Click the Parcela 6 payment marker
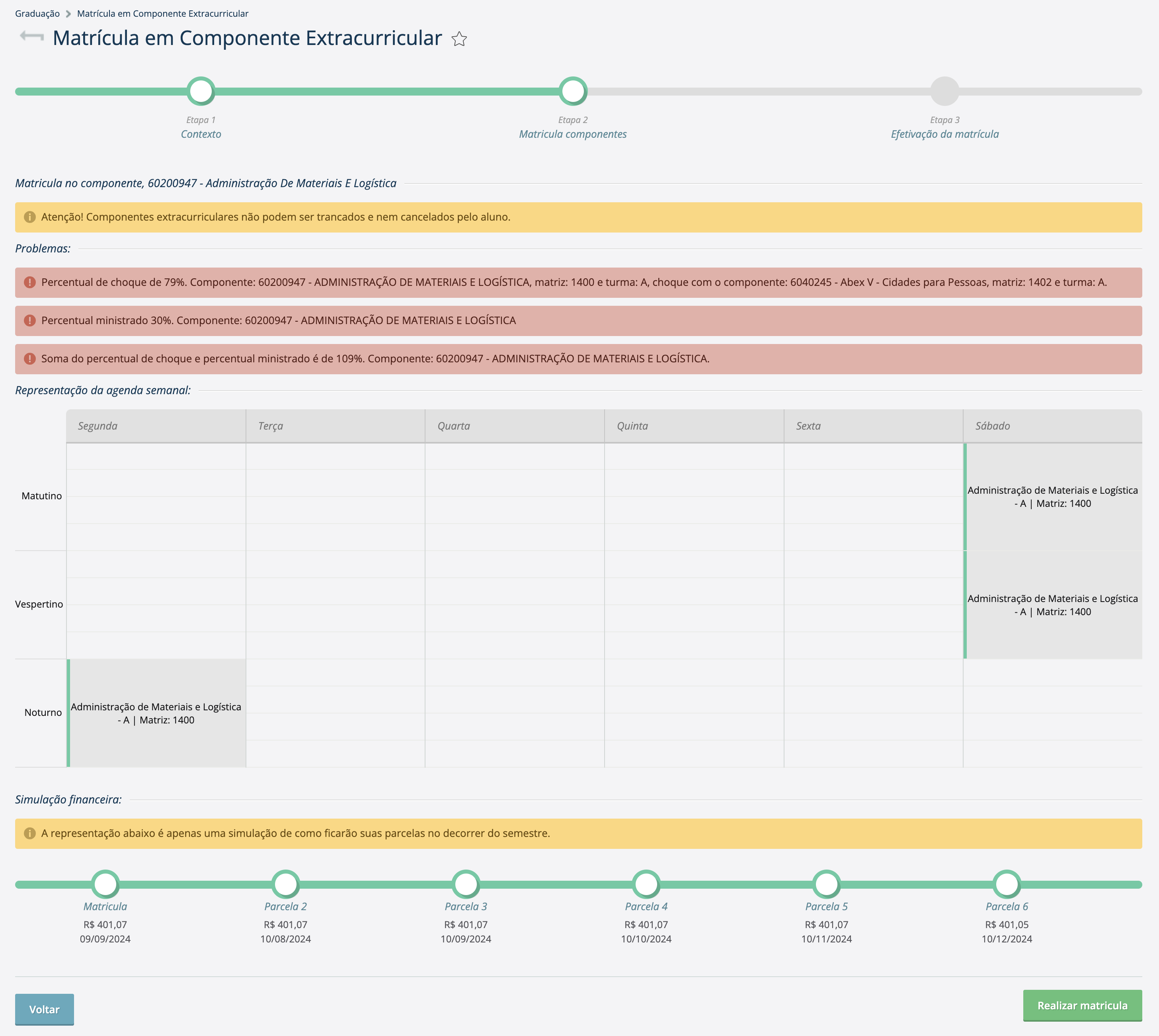The image size is (1159, 1036). pos(1007,884)
